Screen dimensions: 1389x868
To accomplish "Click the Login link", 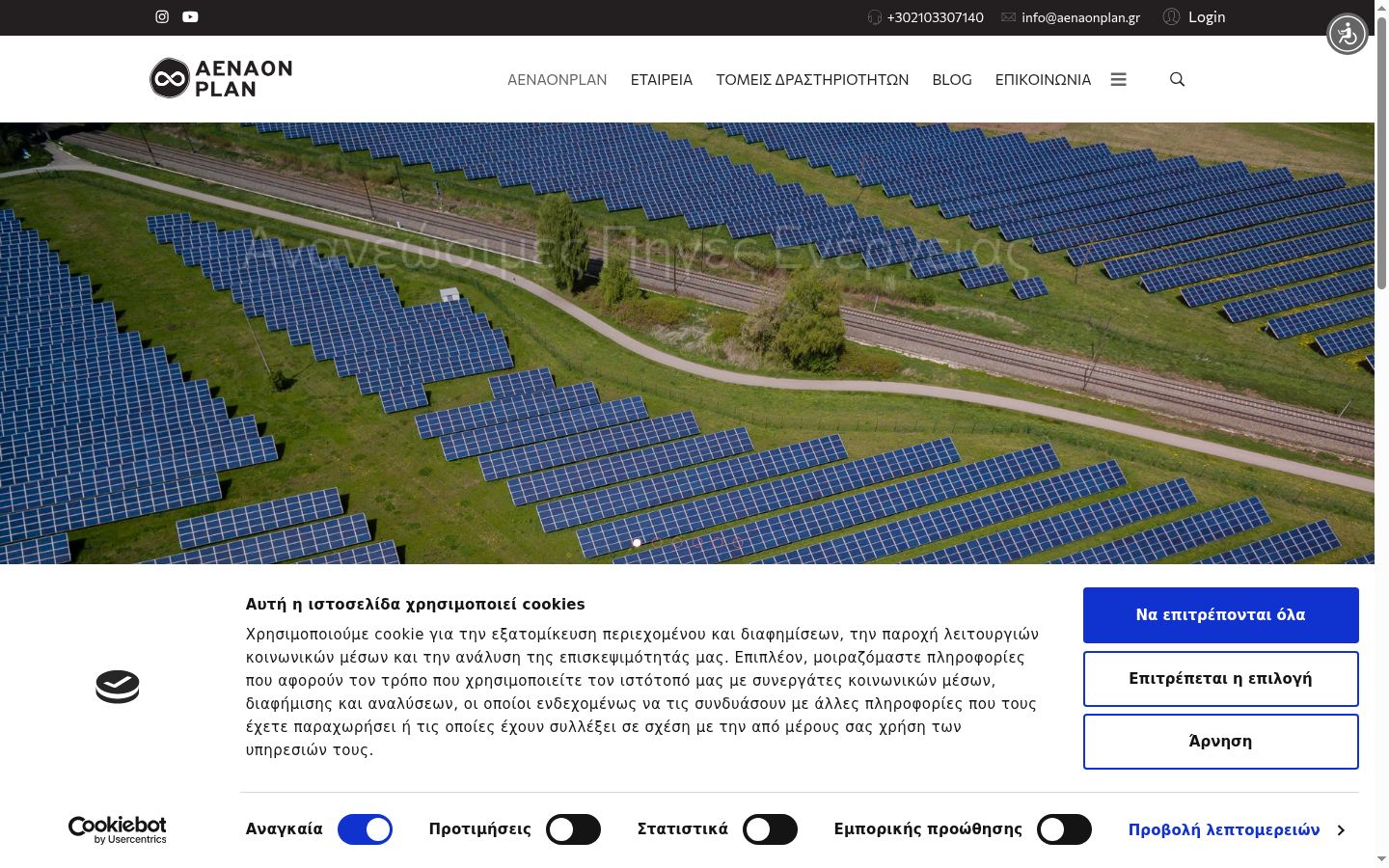I will coord(1207,17).
